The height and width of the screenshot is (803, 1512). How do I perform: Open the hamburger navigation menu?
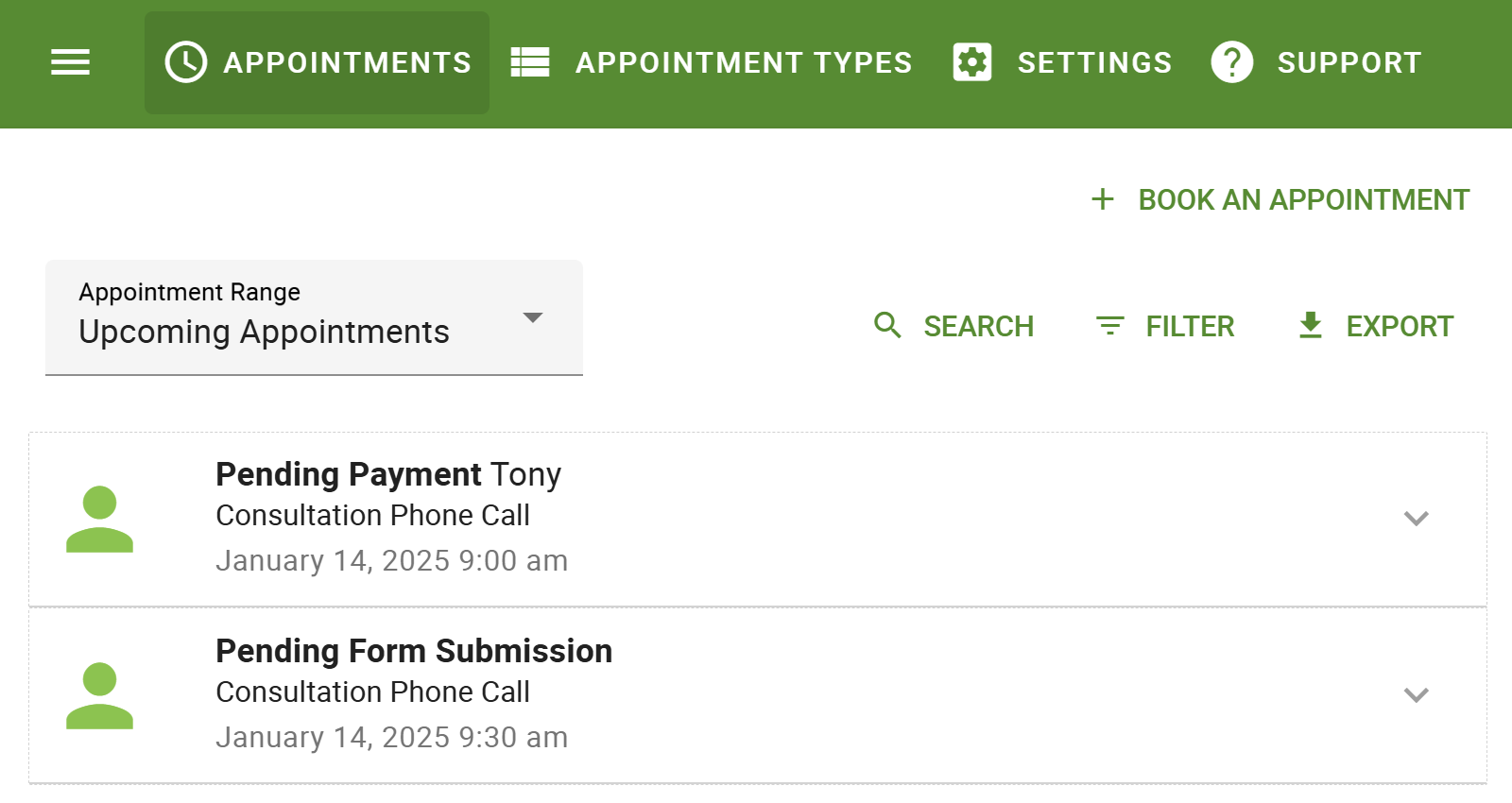click(x=70, y=61)
